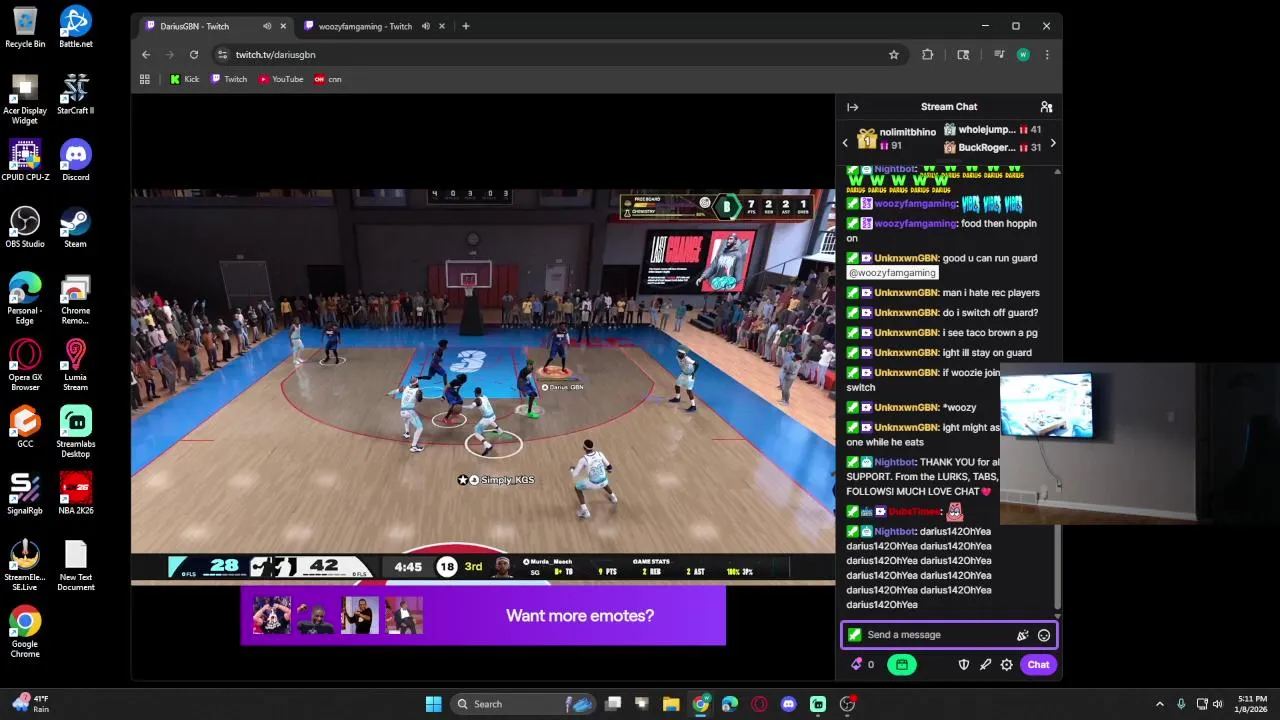
Task: Open the Twitch bookmark
Action: point(229,79)
